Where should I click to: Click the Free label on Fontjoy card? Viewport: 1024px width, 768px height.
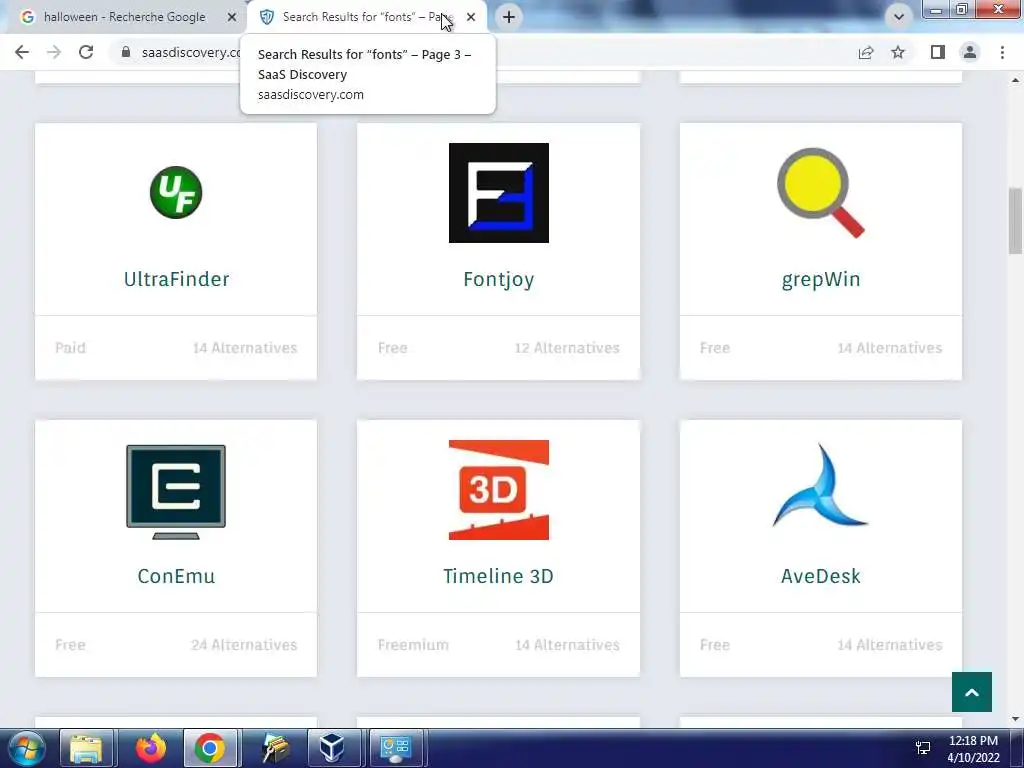click(392, 348)
